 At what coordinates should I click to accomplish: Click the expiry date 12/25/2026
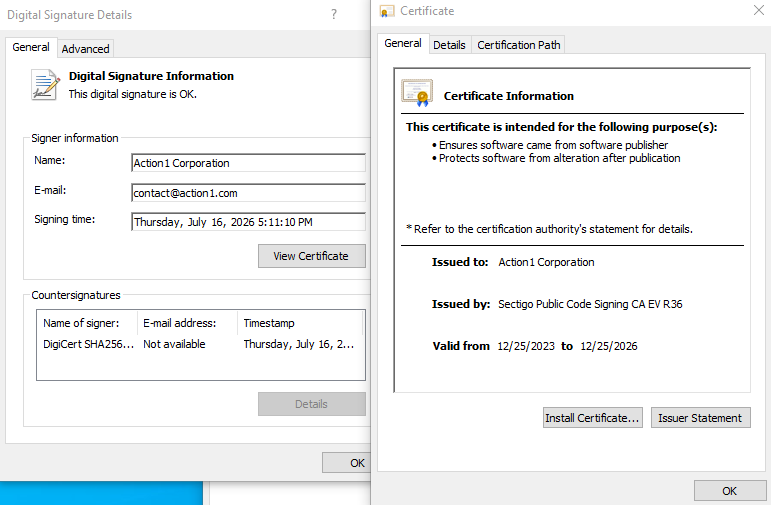click(609, 346)
